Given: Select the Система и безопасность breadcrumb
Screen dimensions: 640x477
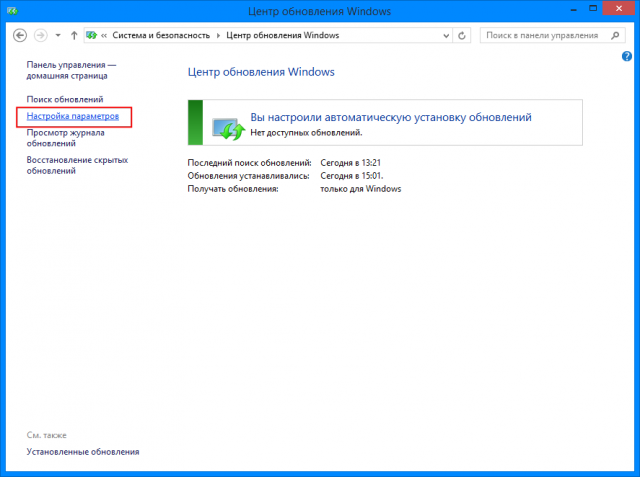Looking at the screenshot, I should click(x=161, y=35).
